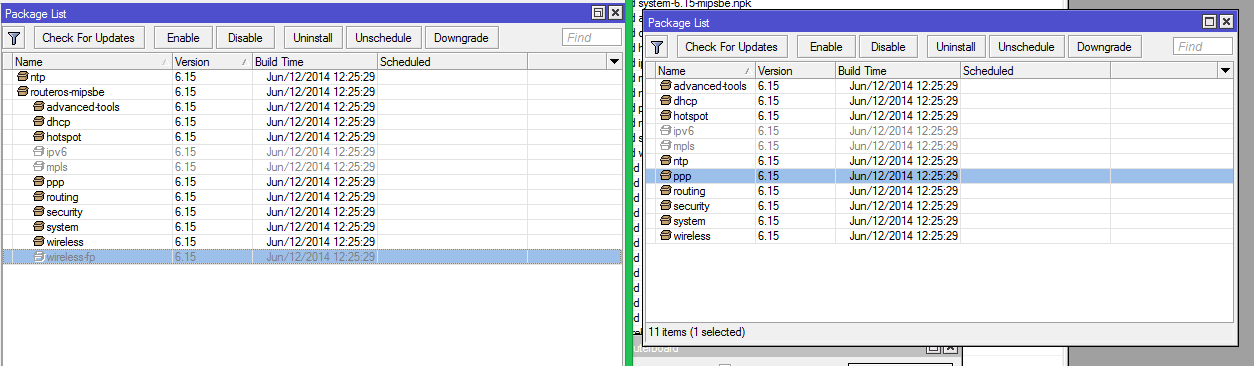
Task: Click security package icon in right window
Action: tap(666, 206)
